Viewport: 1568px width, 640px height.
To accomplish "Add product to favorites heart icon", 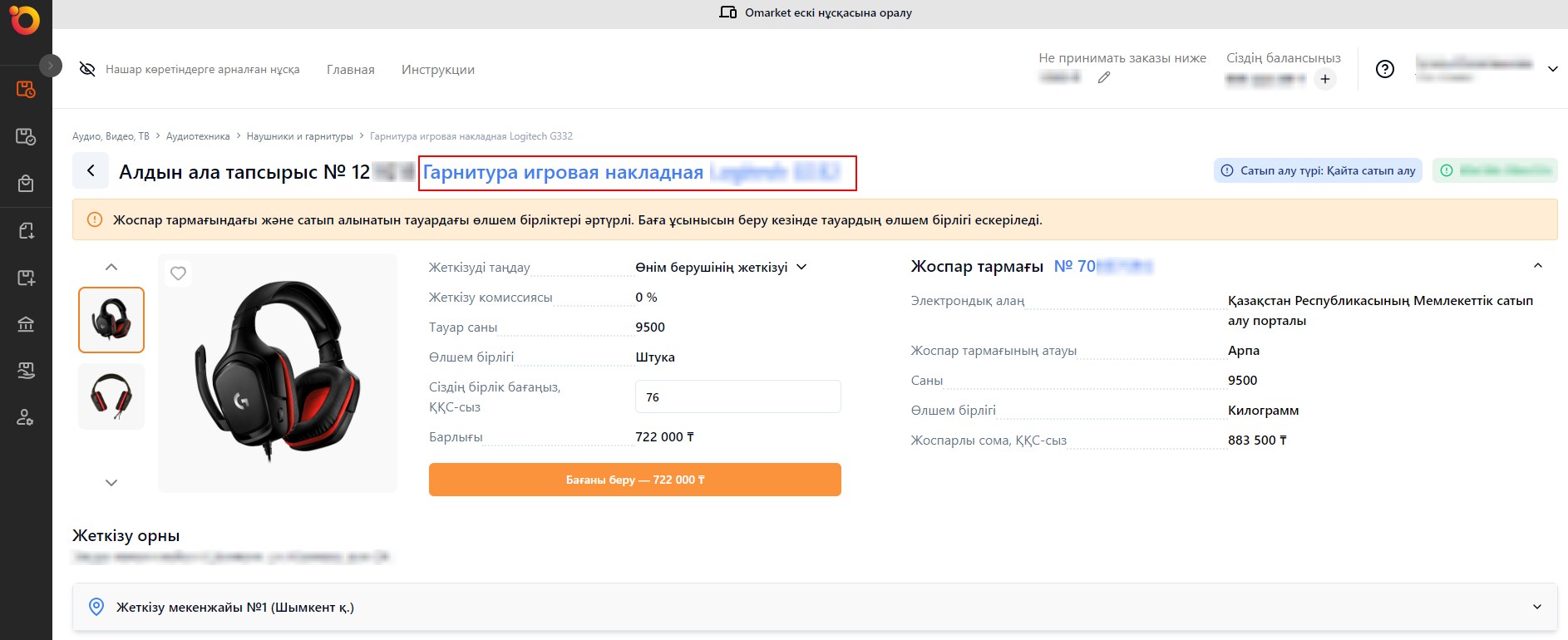I will [178, 273].
